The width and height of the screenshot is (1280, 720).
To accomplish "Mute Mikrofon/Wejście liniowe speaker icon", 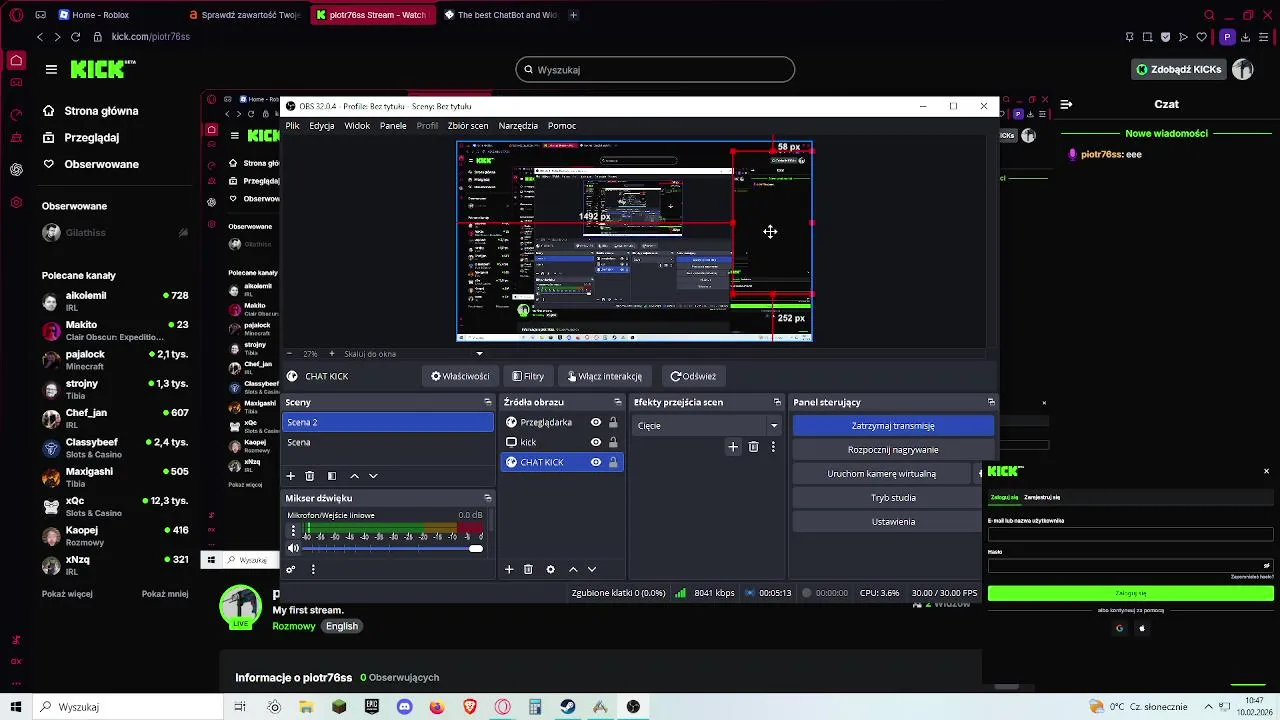I will click(x=293, y=548).
